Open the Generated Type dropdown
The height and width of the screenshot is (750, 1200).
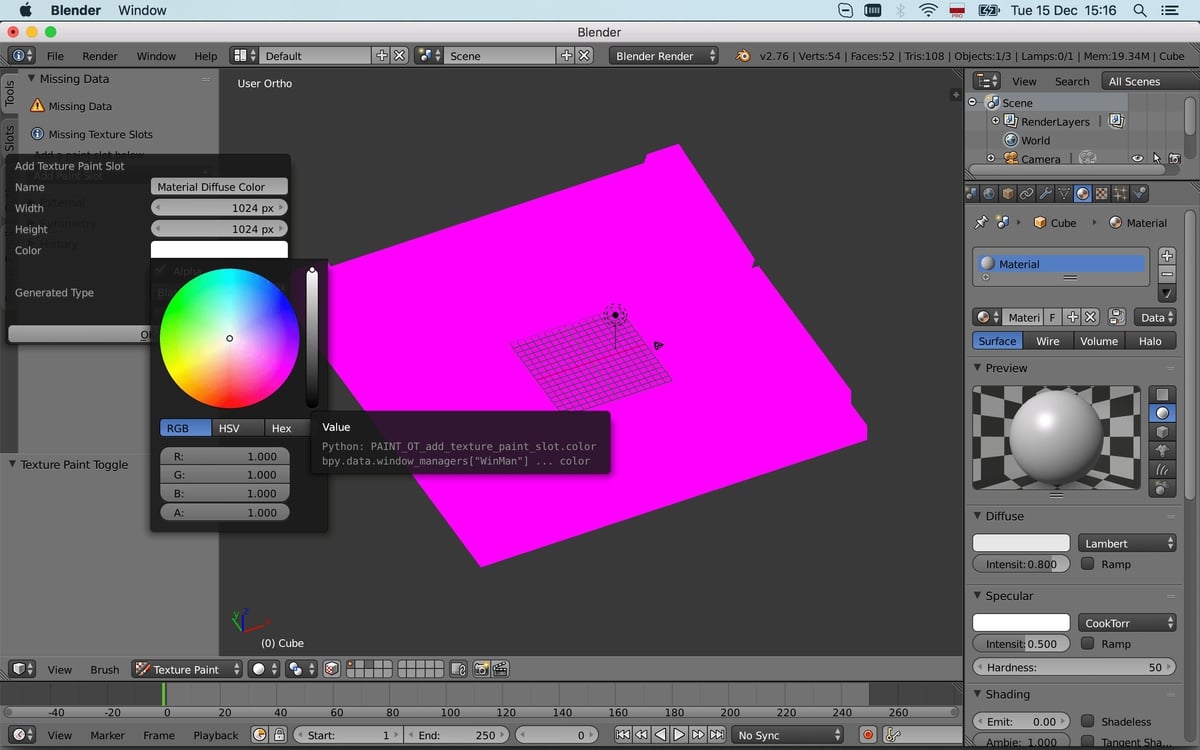click(219, 292)
